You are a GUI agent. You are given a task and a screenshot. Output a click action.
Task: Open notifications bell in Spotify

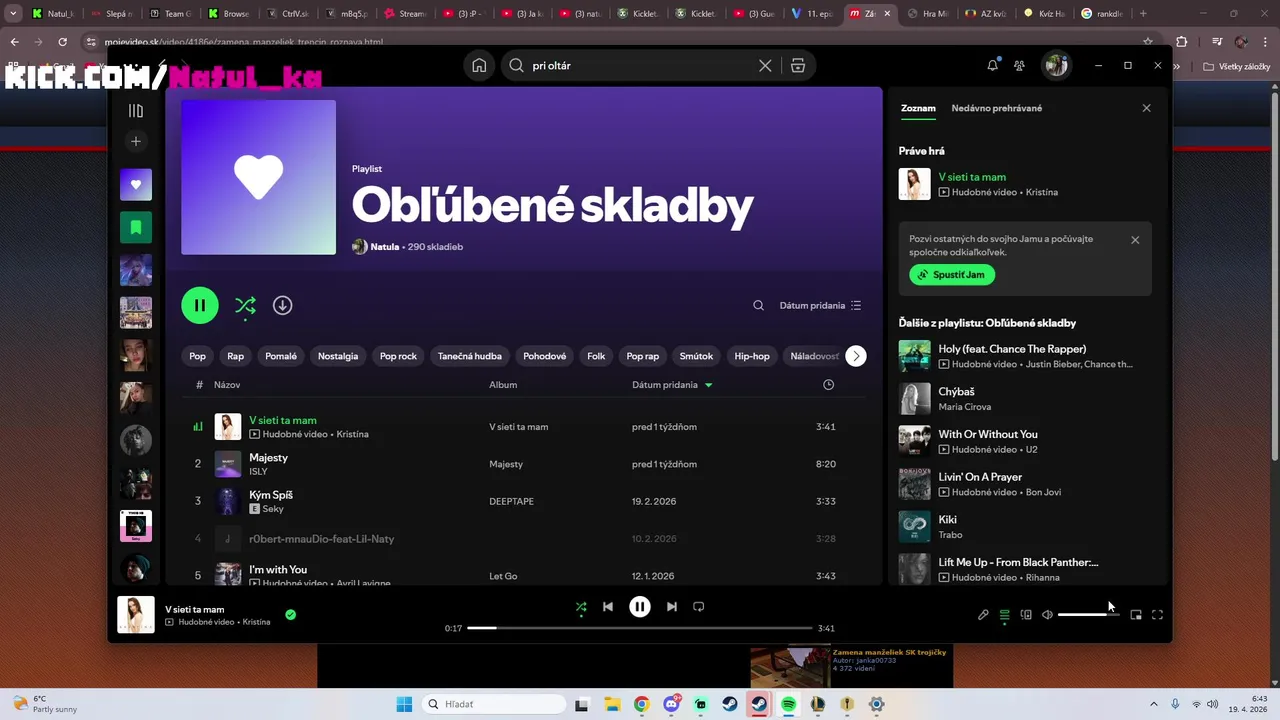tap(992, 65)
